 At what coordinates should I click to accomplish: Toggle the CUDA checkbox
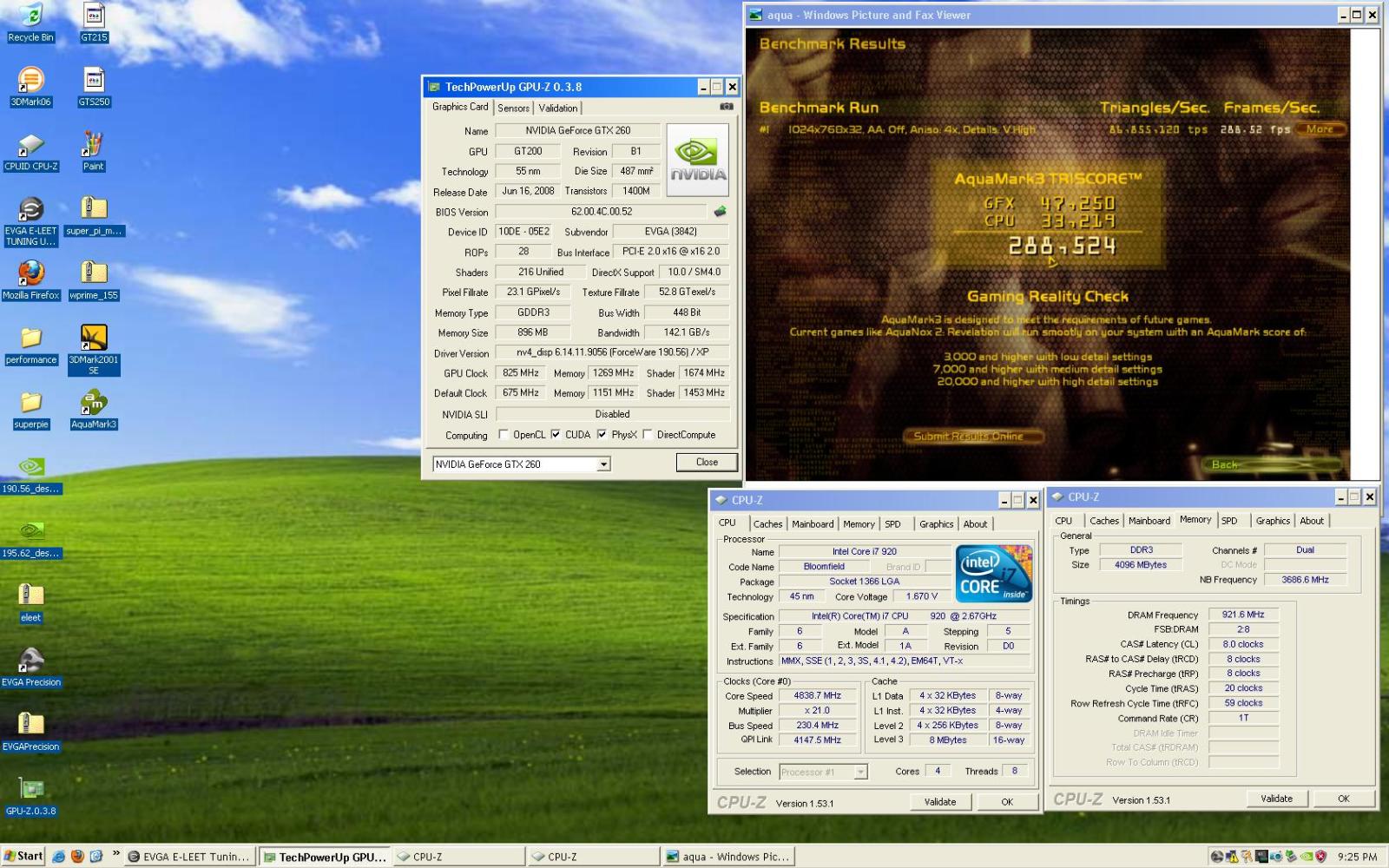[556, 435]
